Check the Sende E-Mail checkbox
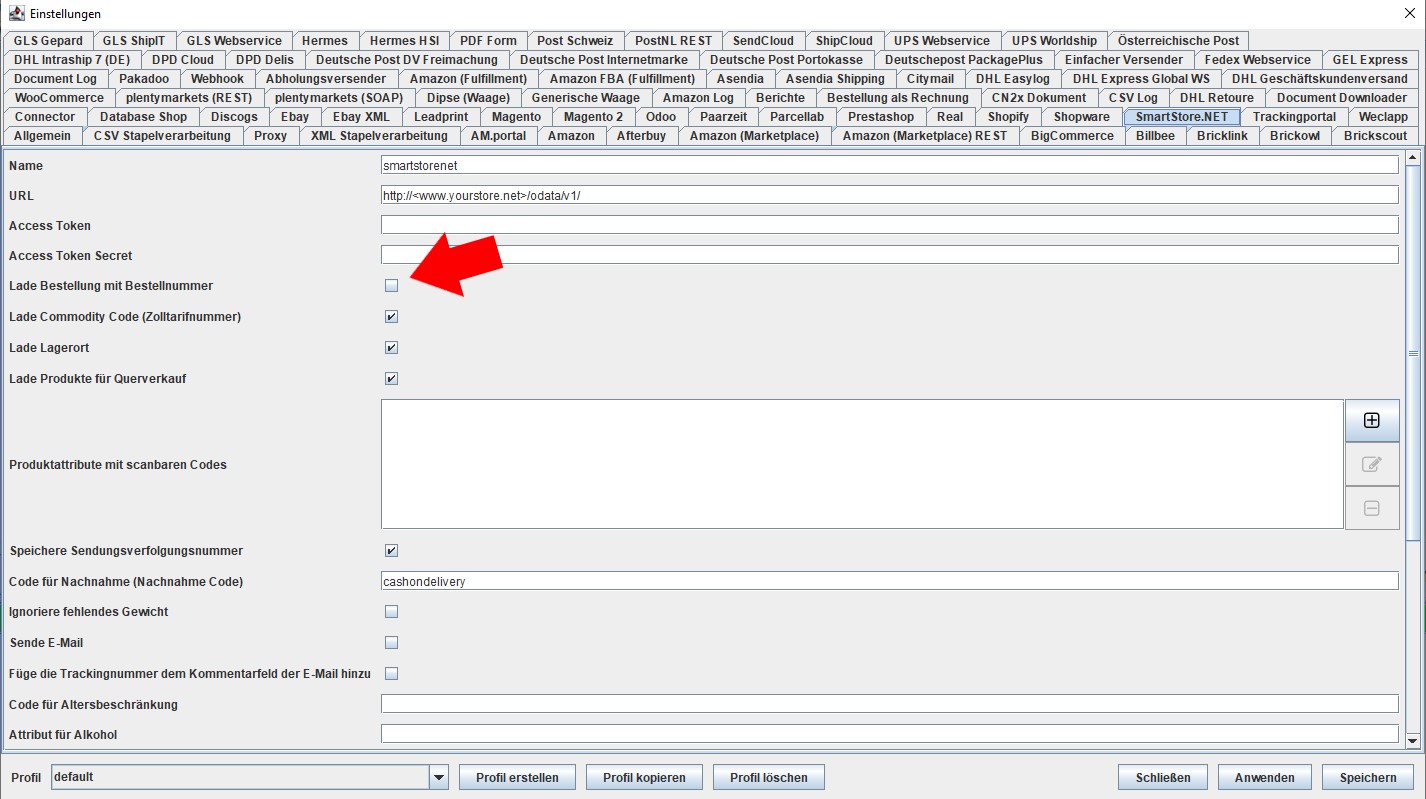 pyautogui.click(x=391, y=643)
